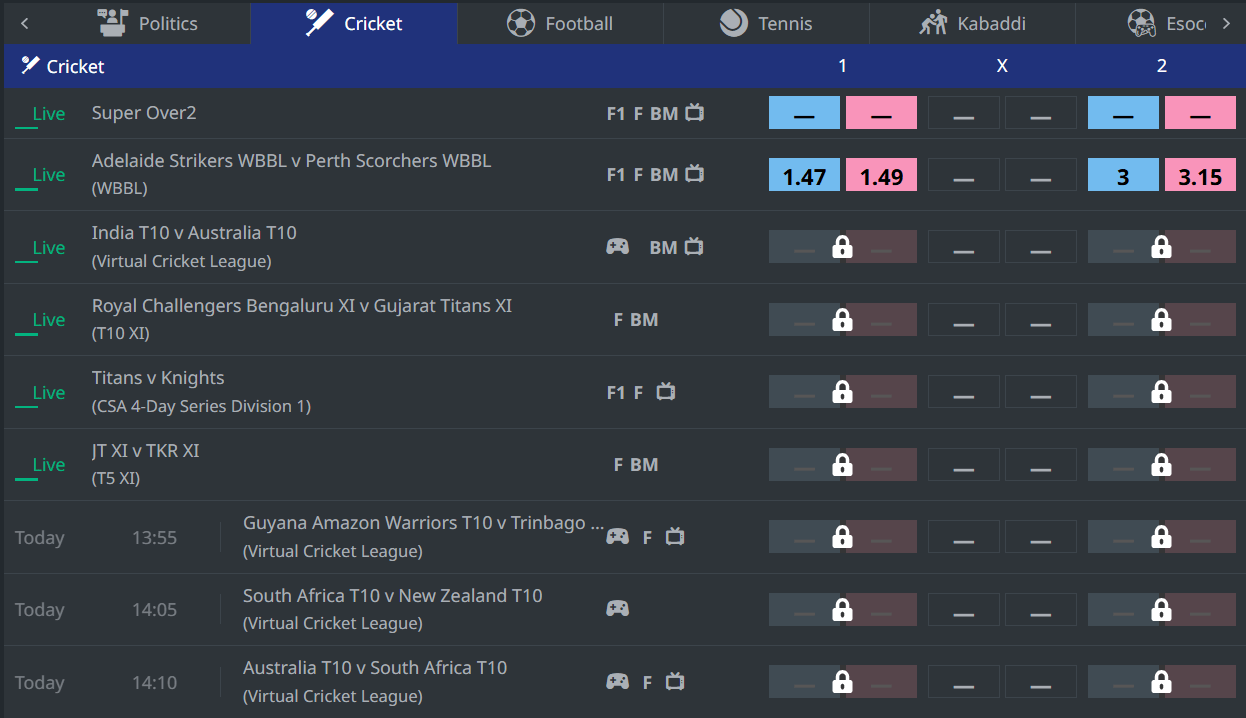
Task: Lay Perth Scorchers at 3.15 odds
Action: coord(1200,177)
